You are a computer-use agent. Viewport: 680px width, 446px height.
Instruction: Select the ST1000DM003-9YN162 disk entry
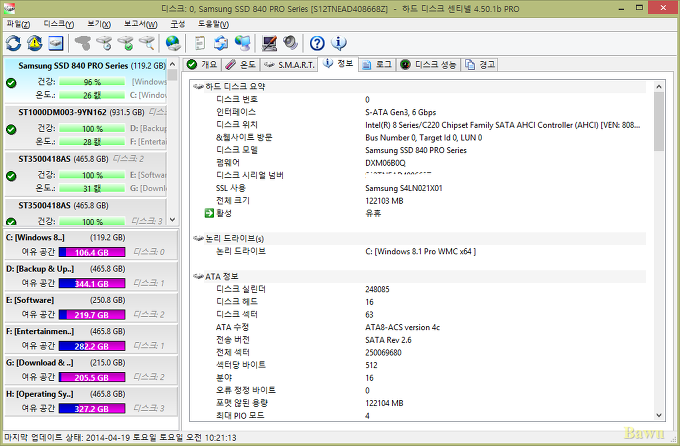point(85,127)
